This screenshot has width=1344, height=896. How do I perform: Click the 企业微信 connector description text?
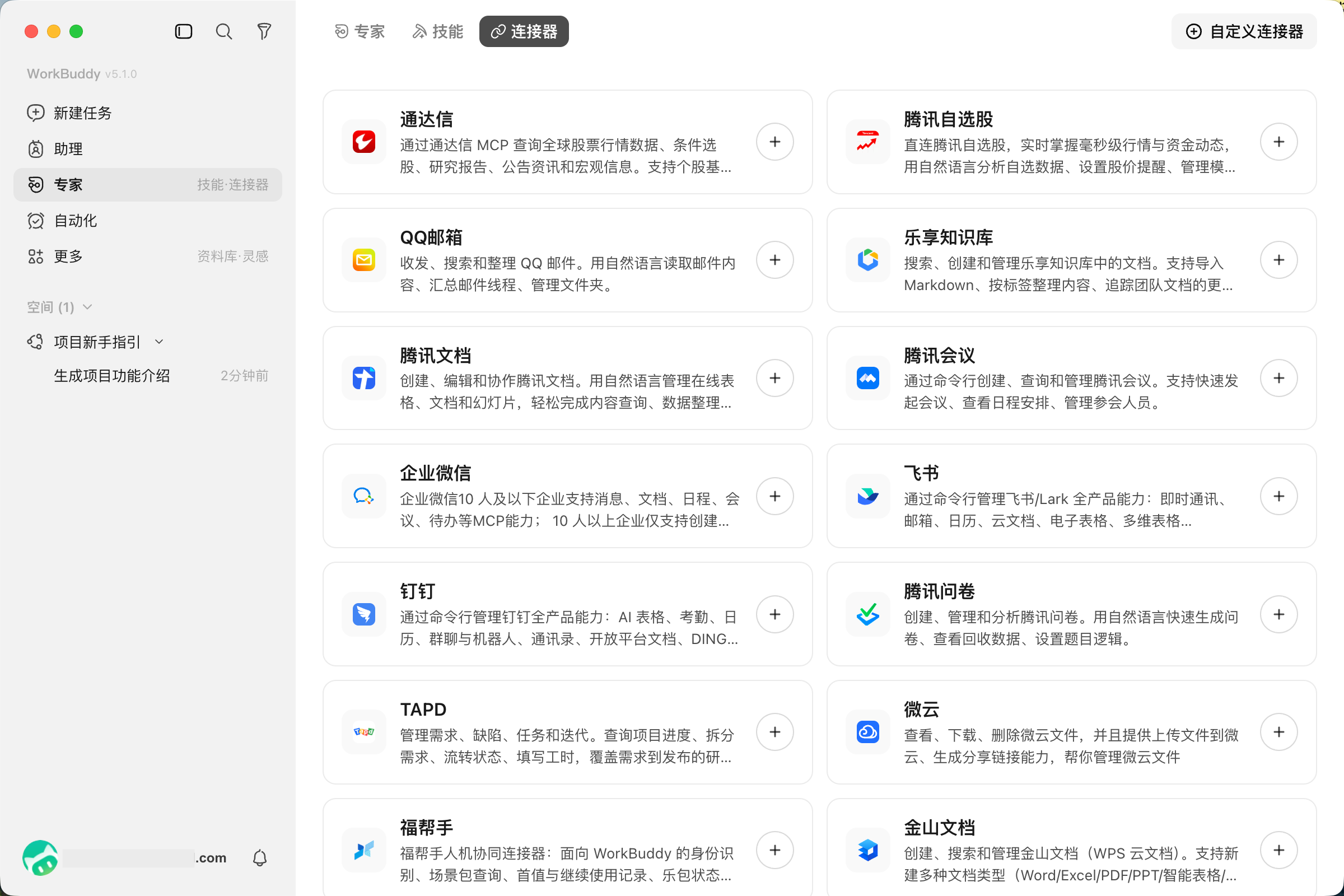tap(570, 510)
